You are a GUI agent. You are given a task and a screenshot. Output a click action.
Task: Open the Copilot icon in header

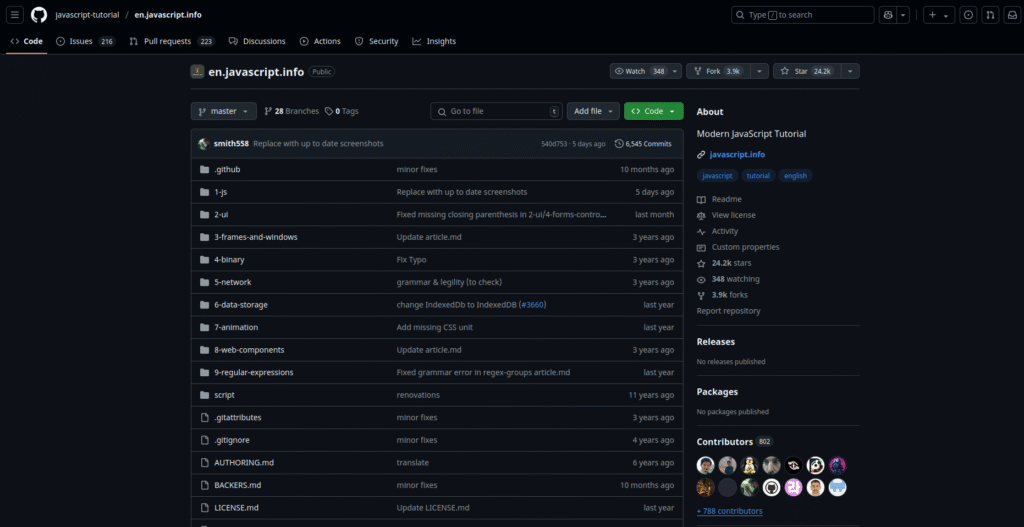pos(888,15)
